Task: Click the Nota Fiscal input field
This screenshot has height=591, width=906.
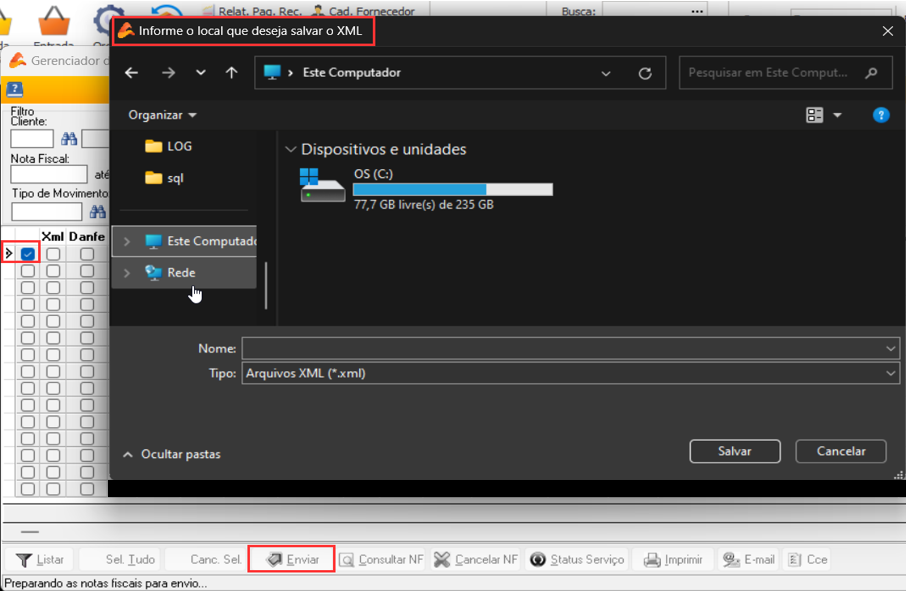Action: pyautogui.click(x=49, y=174)
